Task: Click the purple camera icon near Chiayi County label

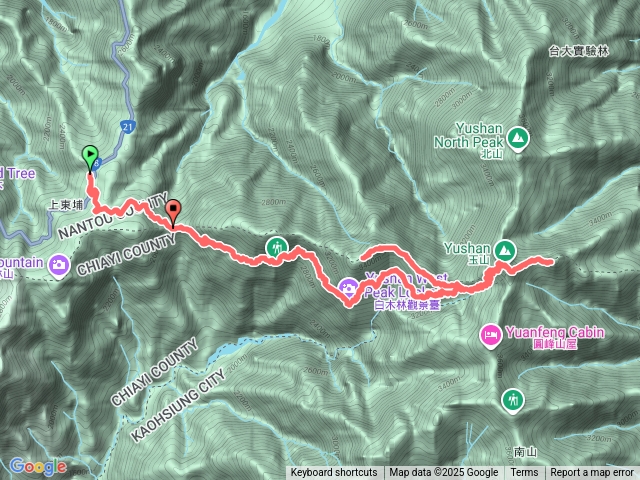Action: coord(59,266)
